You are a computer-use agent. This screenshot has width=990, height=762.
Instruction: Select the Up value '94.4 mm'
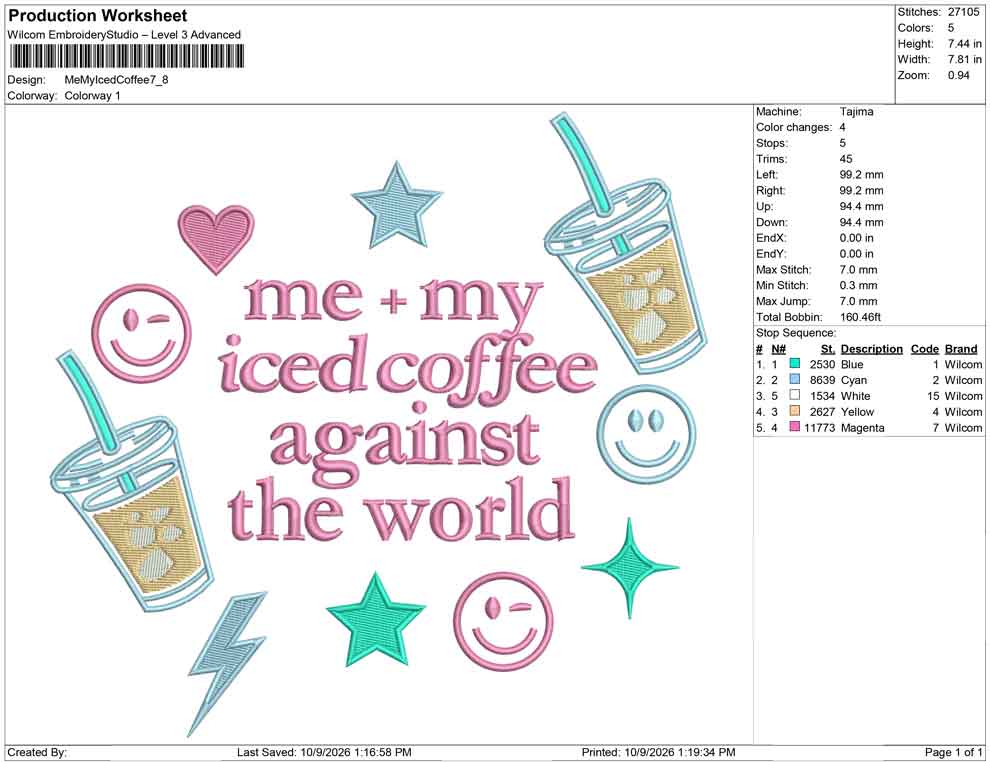(x=861, y=206)
